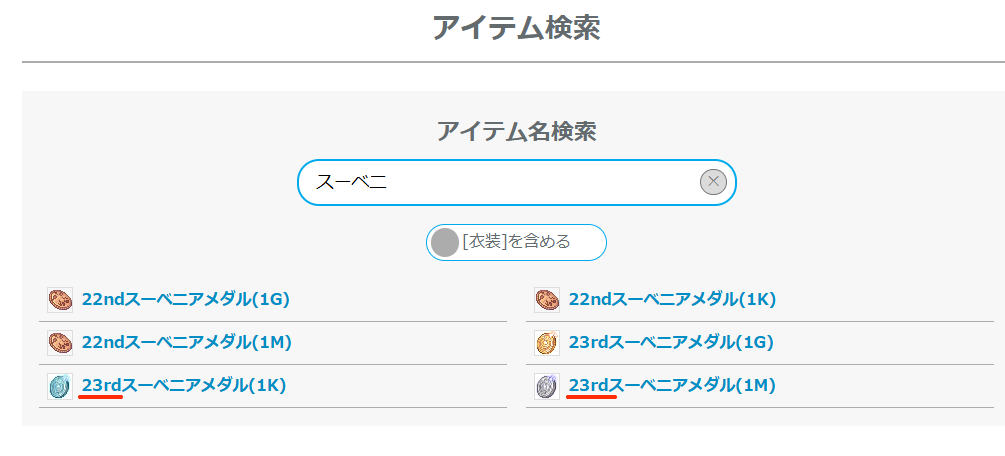
Task: Click the red underline beneath 23rd in the 1M item
Action: (590, 397)
